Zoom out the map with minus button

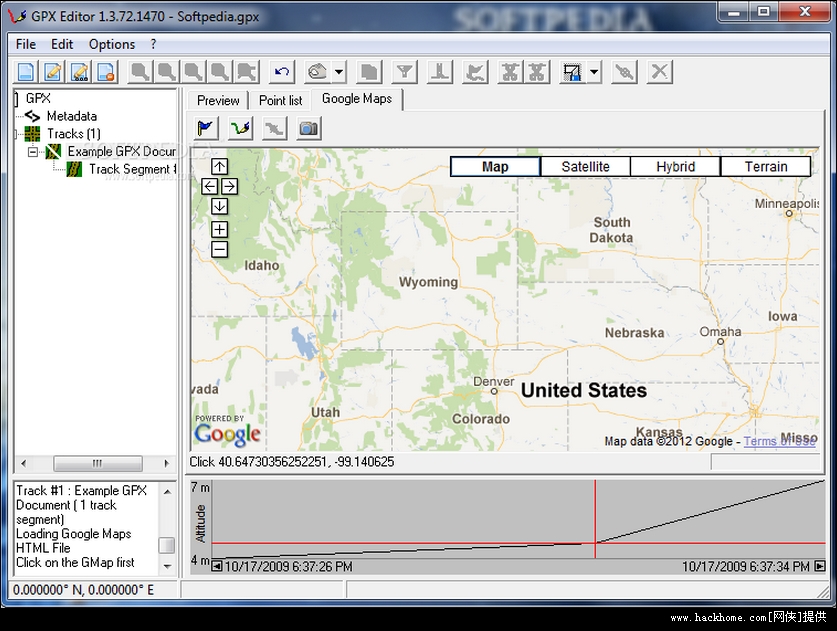click(219, 249)
